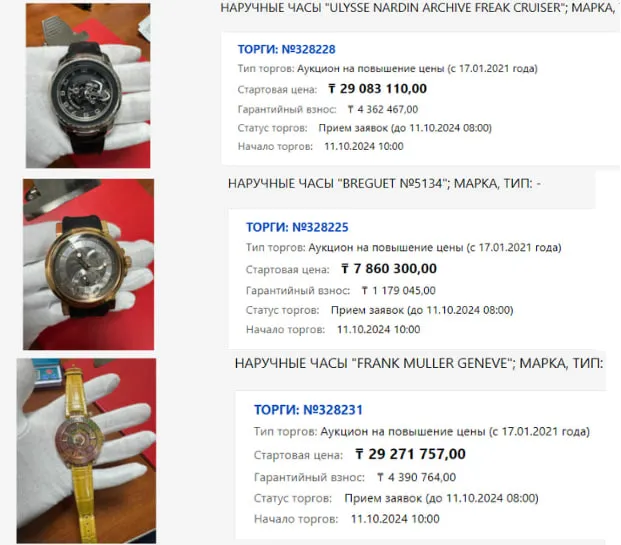Screen dimensions: 621x545
Task: Click guarantee deposit ₸ 1 179 045,00
Action: pyautogui.click(x=398, y=291)
